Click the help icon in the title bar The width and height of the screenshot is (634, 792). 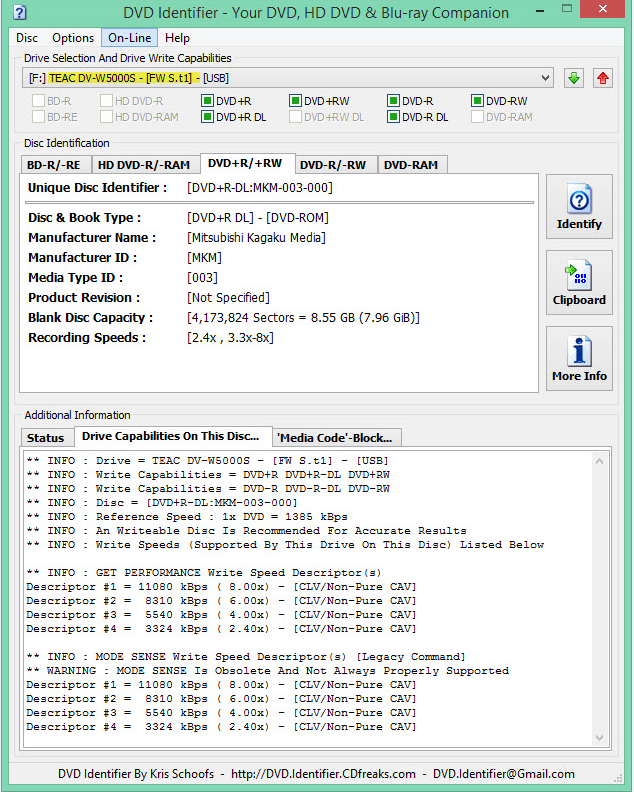click(x=19, y=12)
